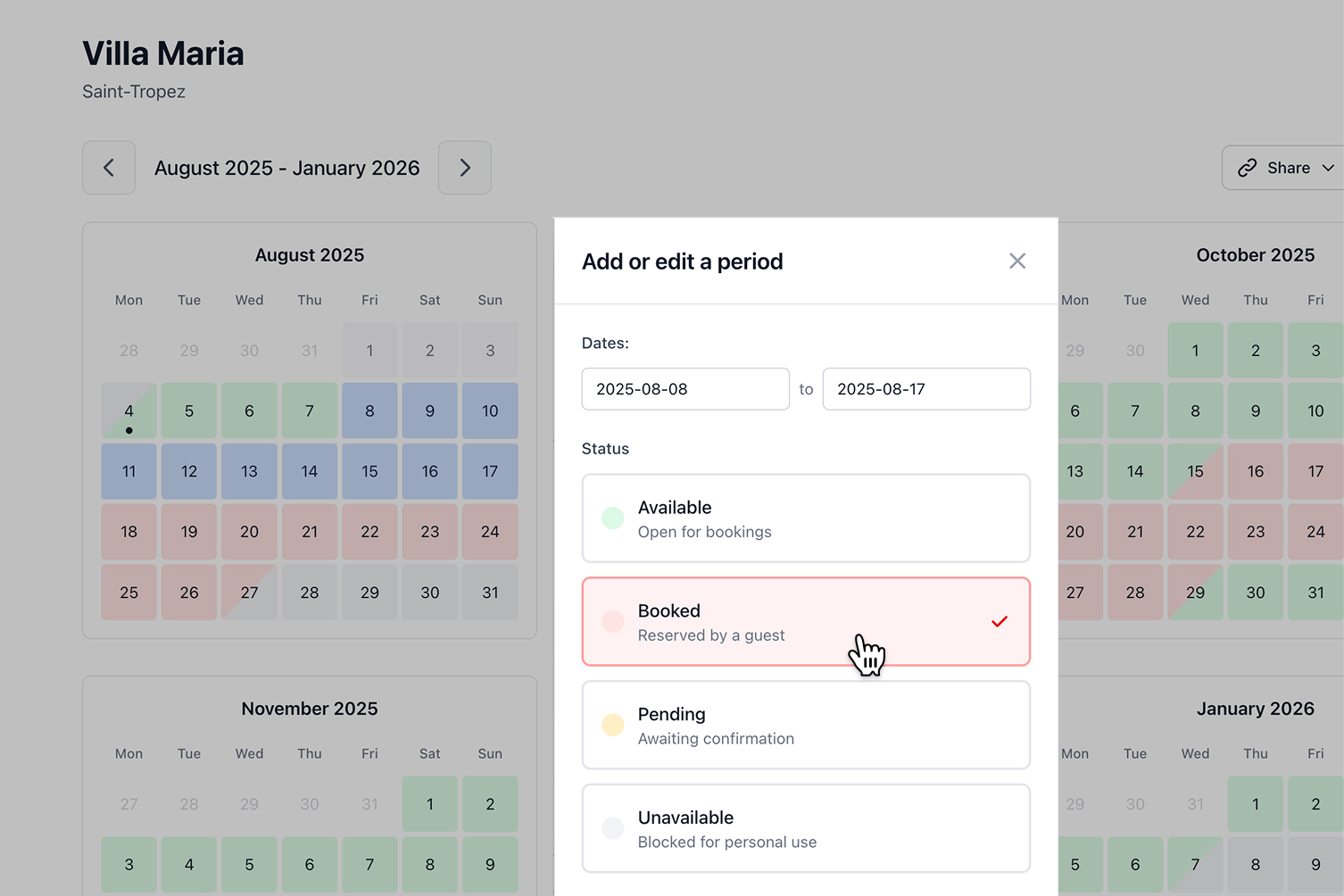Select August 4 with today dot
The height and width of the screenshot is (896, 1344).
tap(129, 411)
